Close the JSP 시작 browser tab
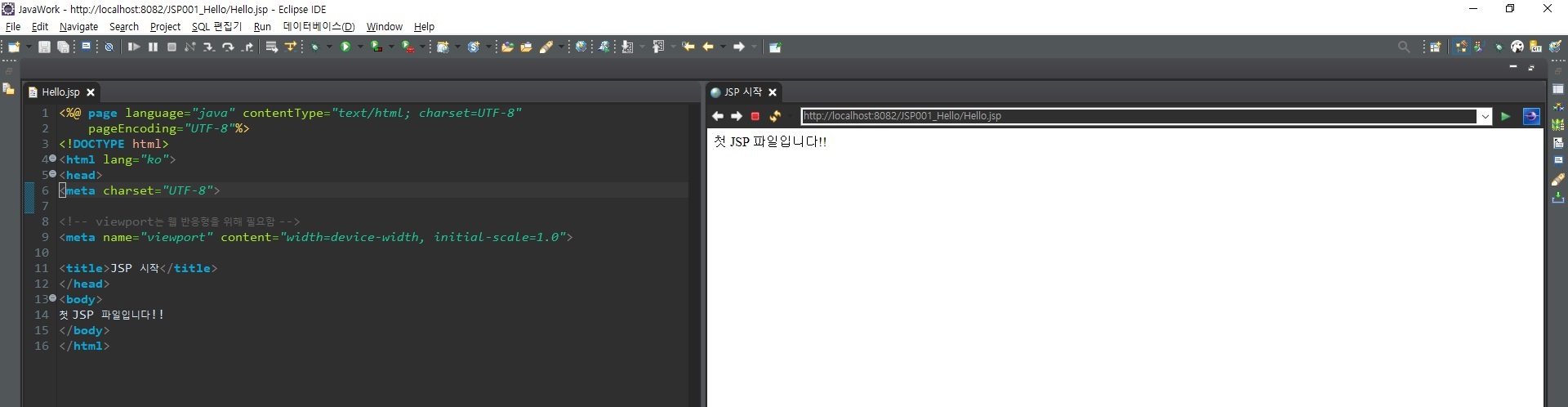Screen dimensions: 1568x407 click(773, 92)
